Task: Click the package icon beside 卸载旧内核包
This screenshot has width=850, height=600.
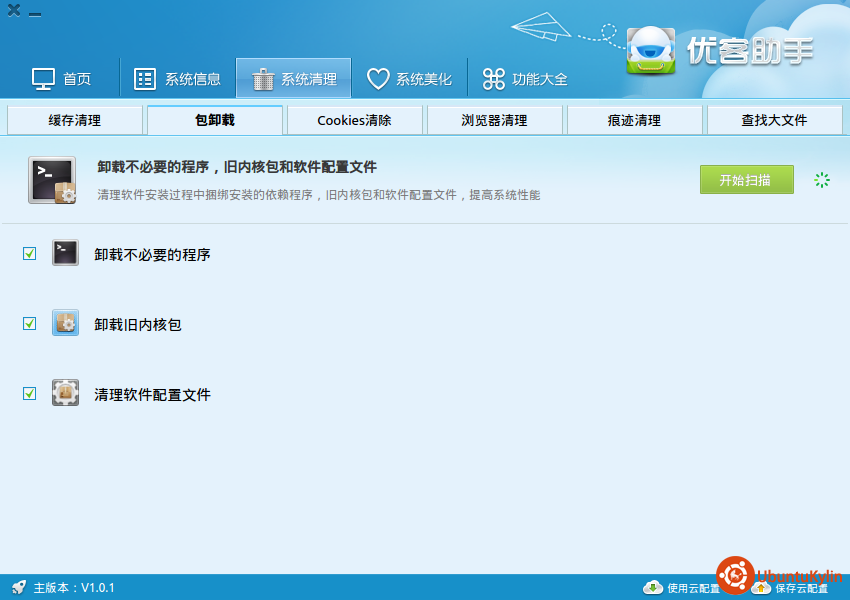Action: coord(65,323)
